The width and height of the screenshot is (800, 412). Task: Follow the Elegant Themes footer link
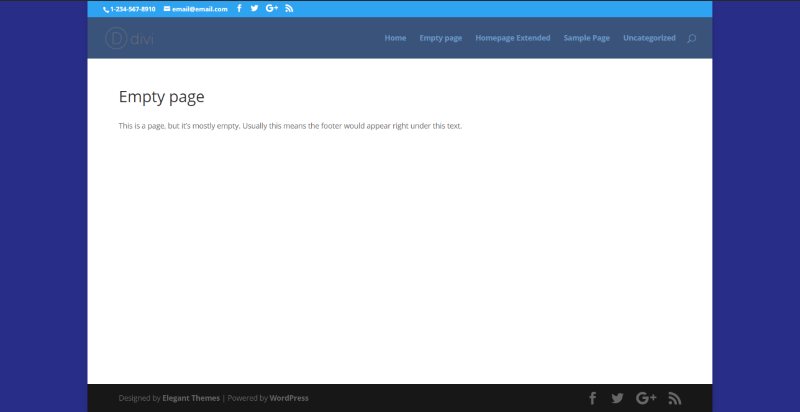[x=191, y=398]
